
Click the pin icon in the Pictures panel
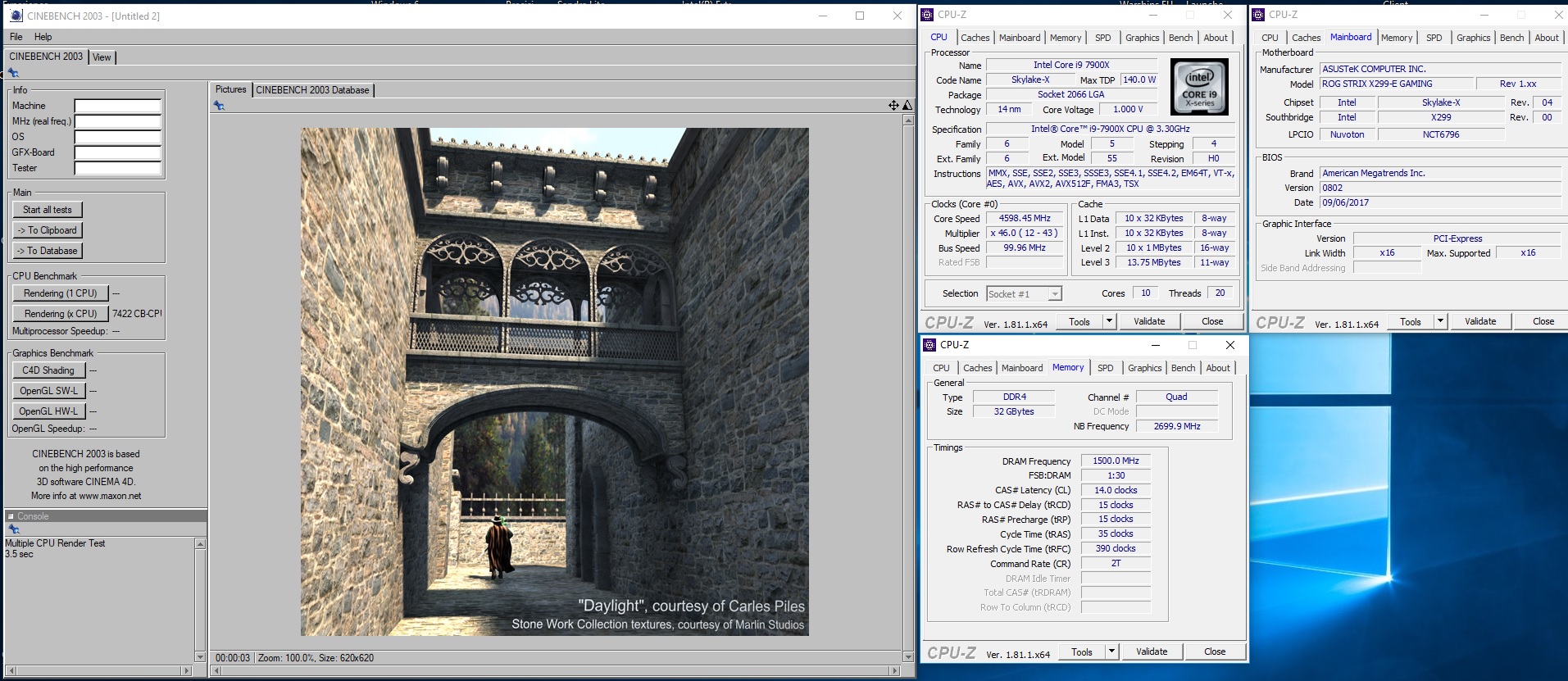coord(219,105)
